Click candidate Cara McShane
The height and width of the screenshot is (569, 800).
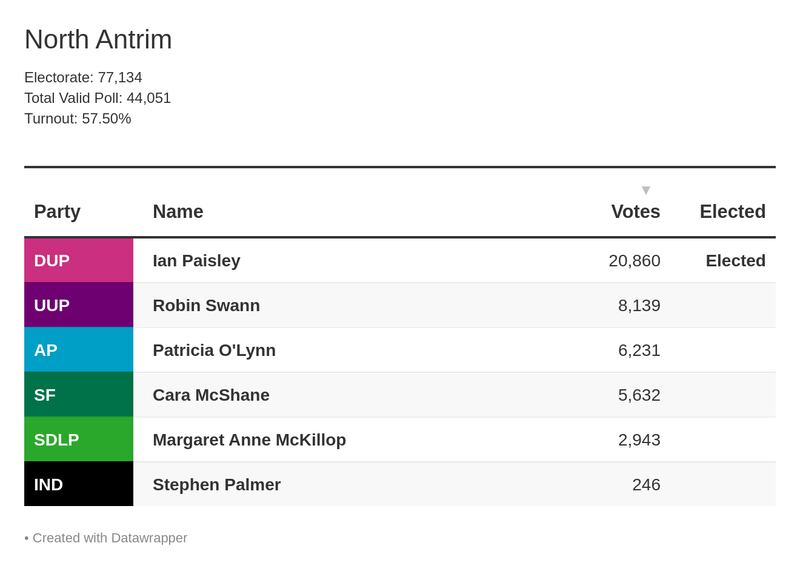(x=211, y=395)
